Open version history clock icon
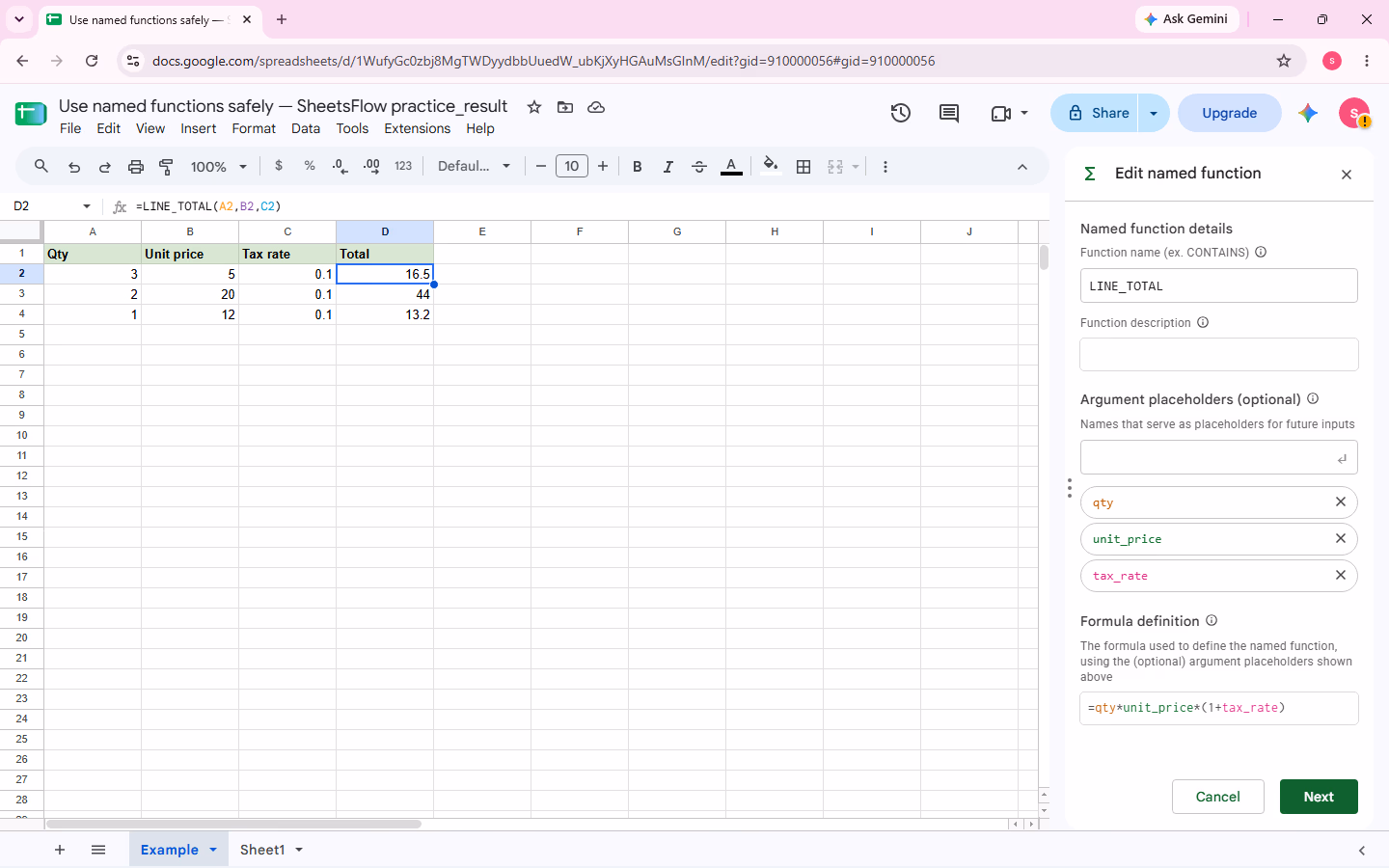 click(901, 113)
